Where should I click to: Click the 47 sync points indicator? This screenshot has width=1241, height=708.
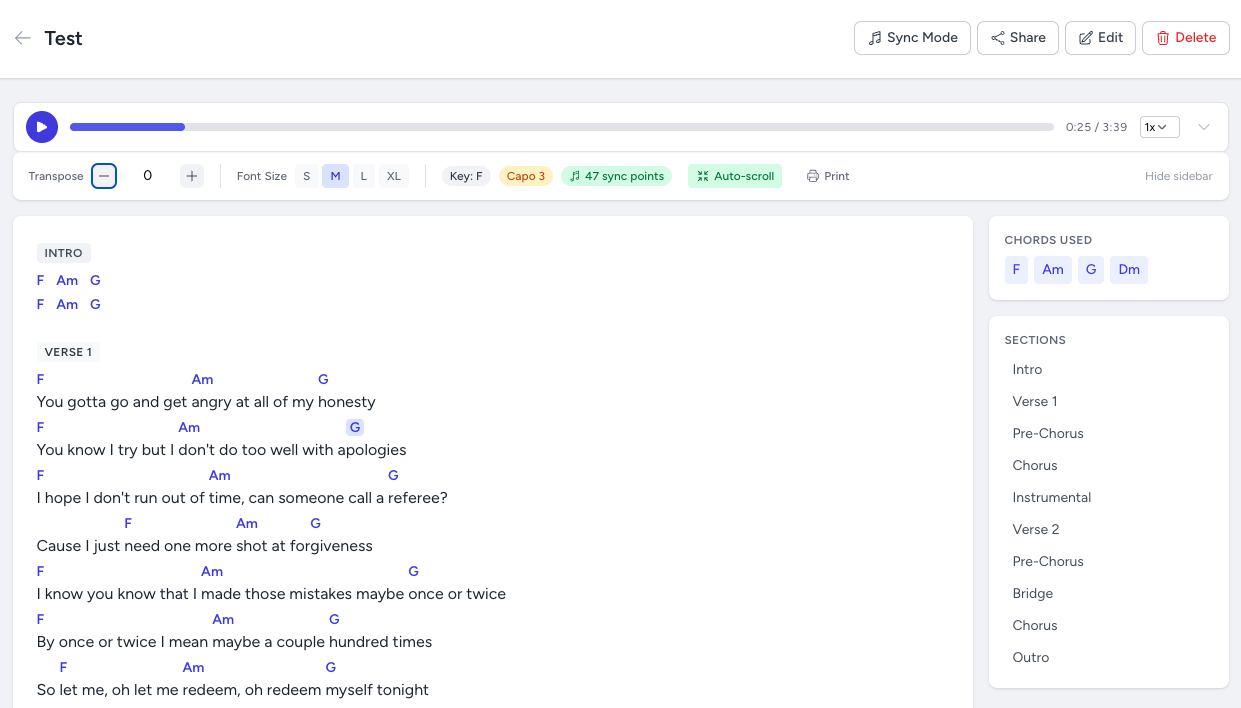tap(617, 175)
